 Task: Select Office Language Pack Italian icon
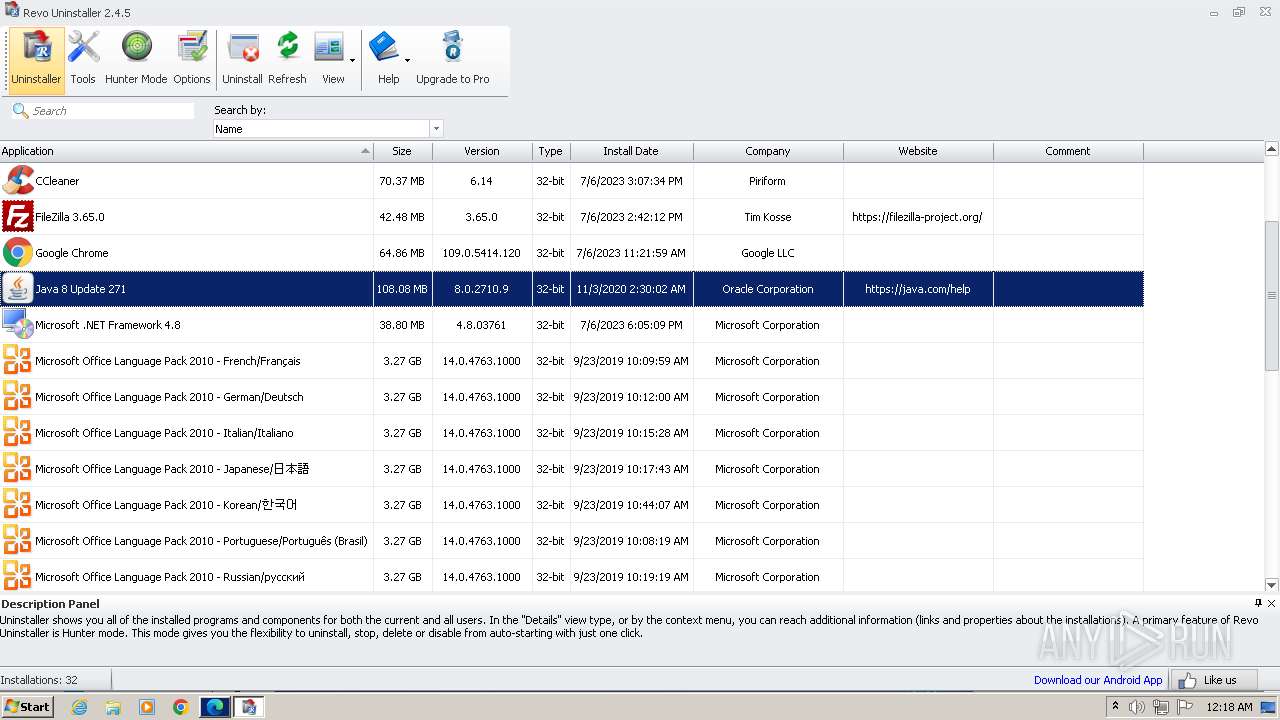click(18, 433)
